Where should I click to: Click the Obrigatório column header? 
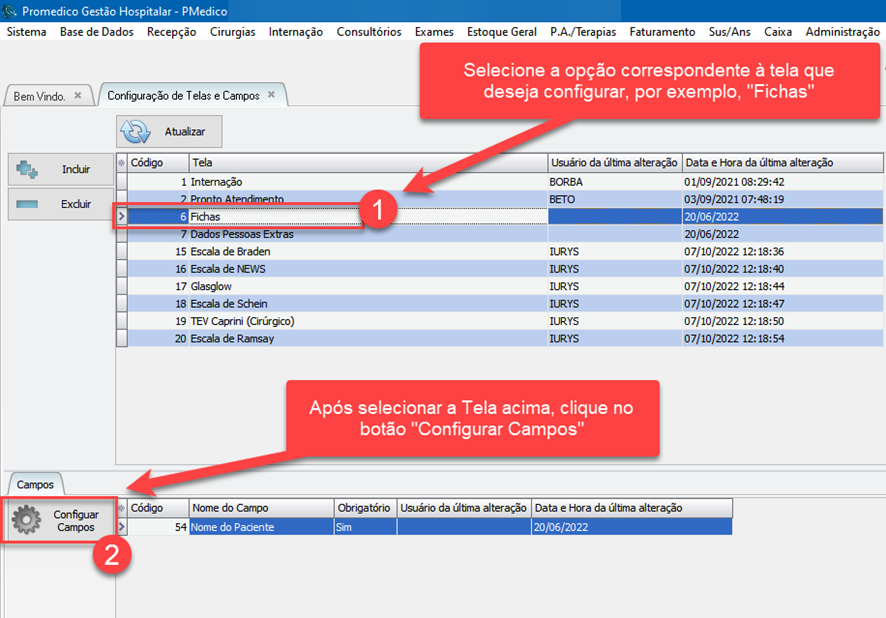[x=364, y=508]
